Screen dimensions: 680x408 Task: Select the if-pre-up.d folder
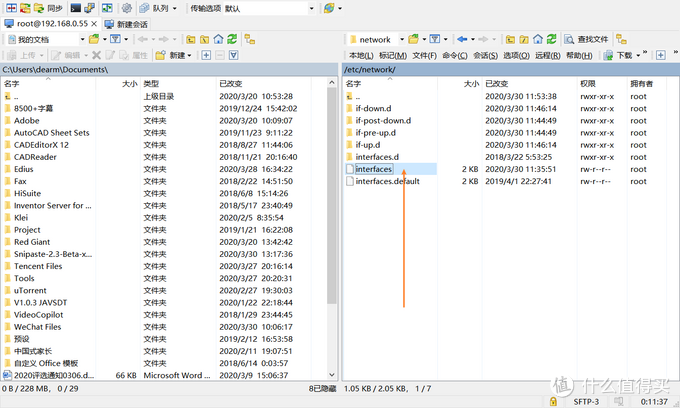point(375,133)
